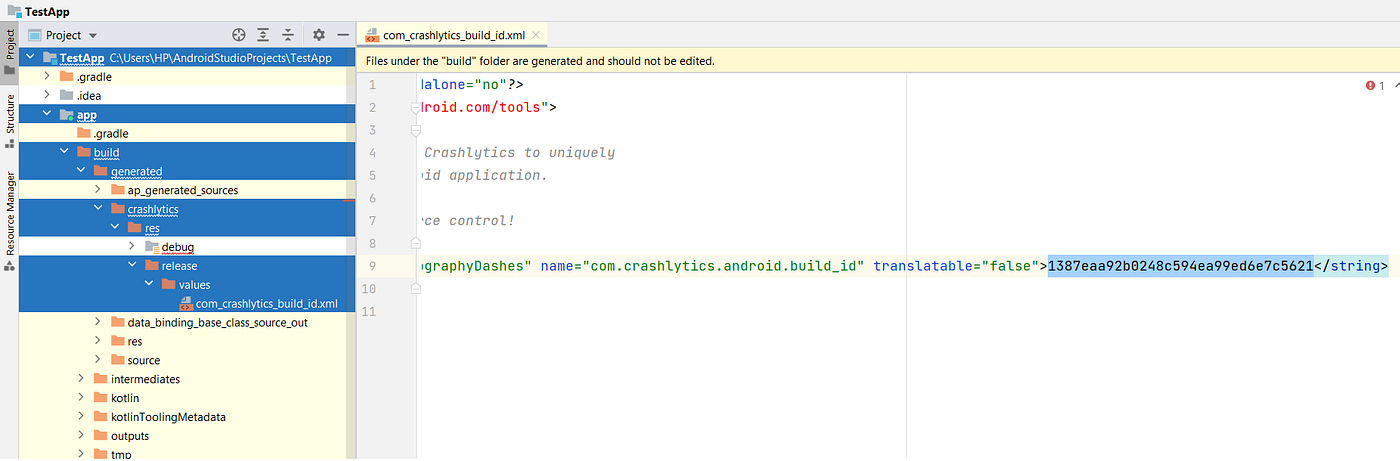Collapse the app module node

pos(47,115)
